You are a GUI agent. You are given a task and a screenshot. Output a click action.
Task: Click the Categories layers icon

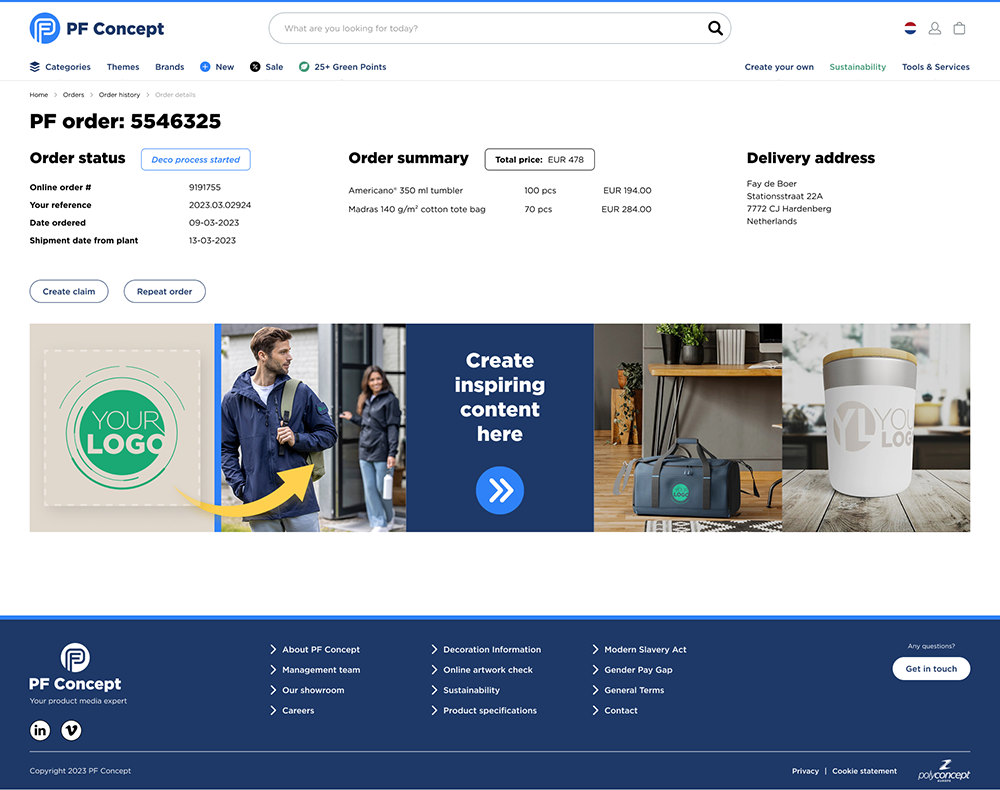tap(34, 67)
